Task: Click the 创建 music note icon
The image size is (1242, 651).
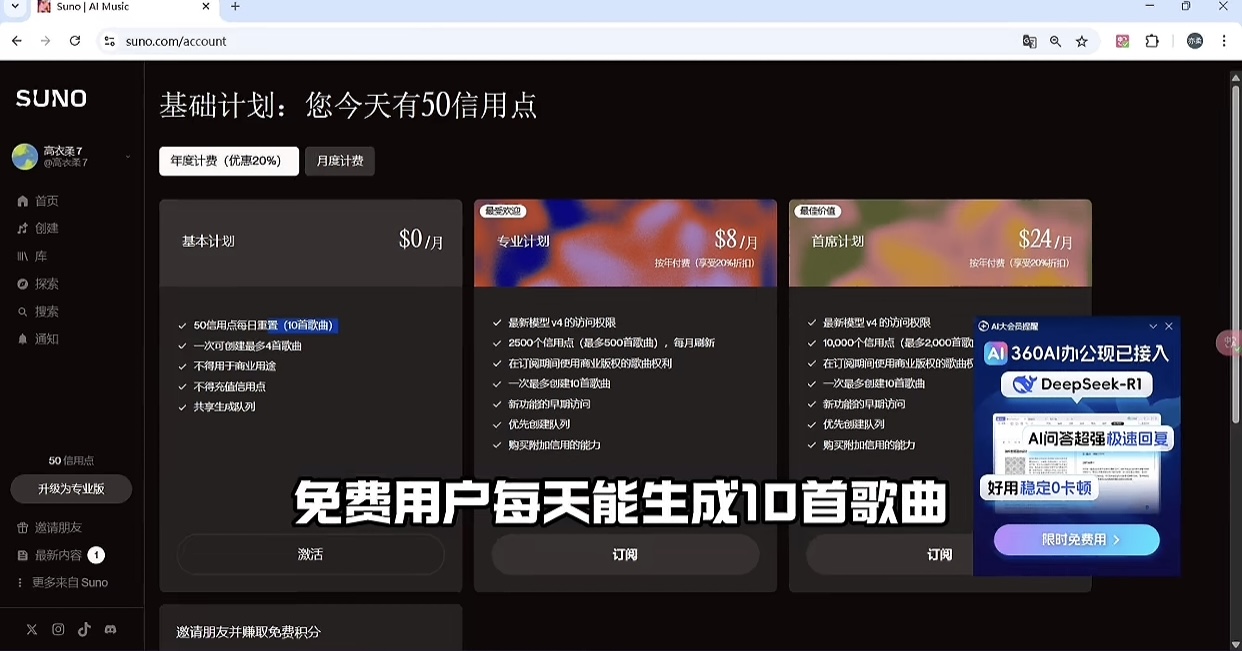Action: [x=23, y=228]
